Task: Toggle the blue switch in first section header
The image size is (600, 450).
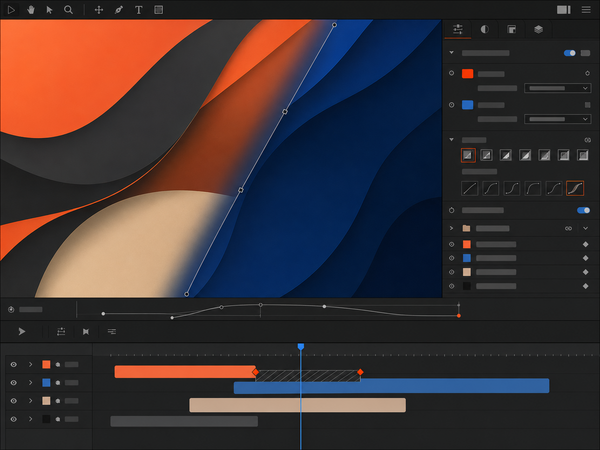Action: pyautogui.click(x=570, y=53)
